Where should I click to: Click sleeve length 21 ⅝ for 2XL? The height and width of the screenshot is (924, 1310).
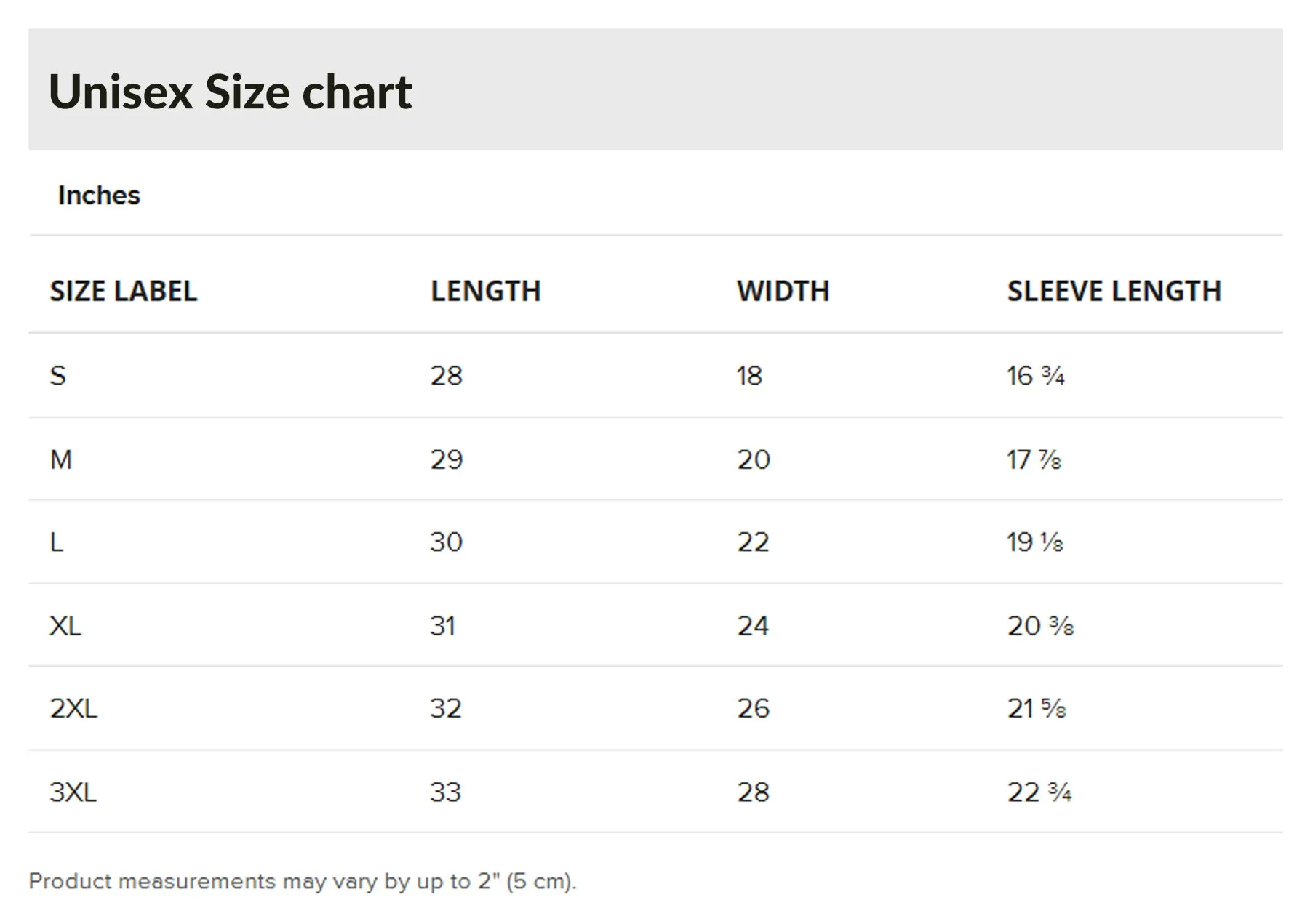click(x=1037, y=708)
